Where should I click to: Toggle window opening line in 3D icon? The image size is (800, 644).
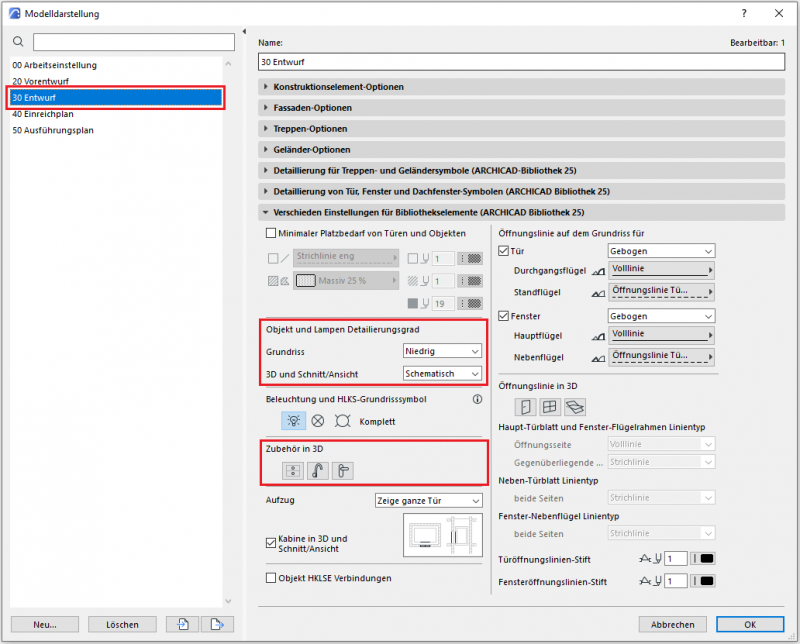(x=550, y=406)
